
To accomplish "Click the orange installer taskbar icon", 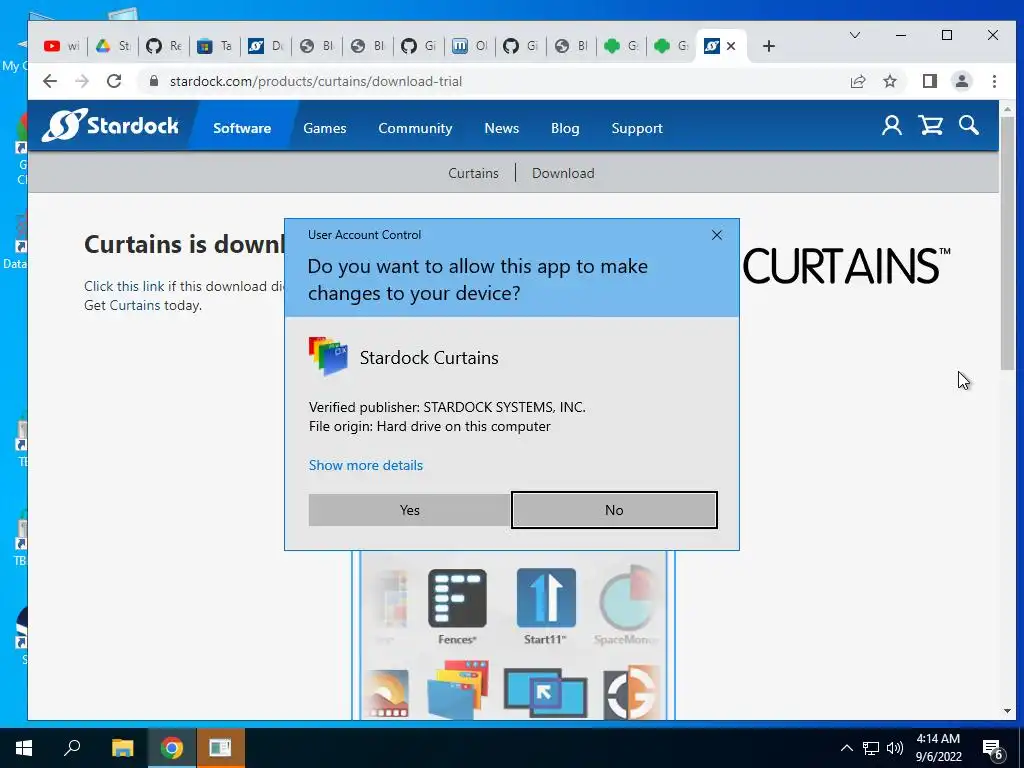I will pos(221,748).
